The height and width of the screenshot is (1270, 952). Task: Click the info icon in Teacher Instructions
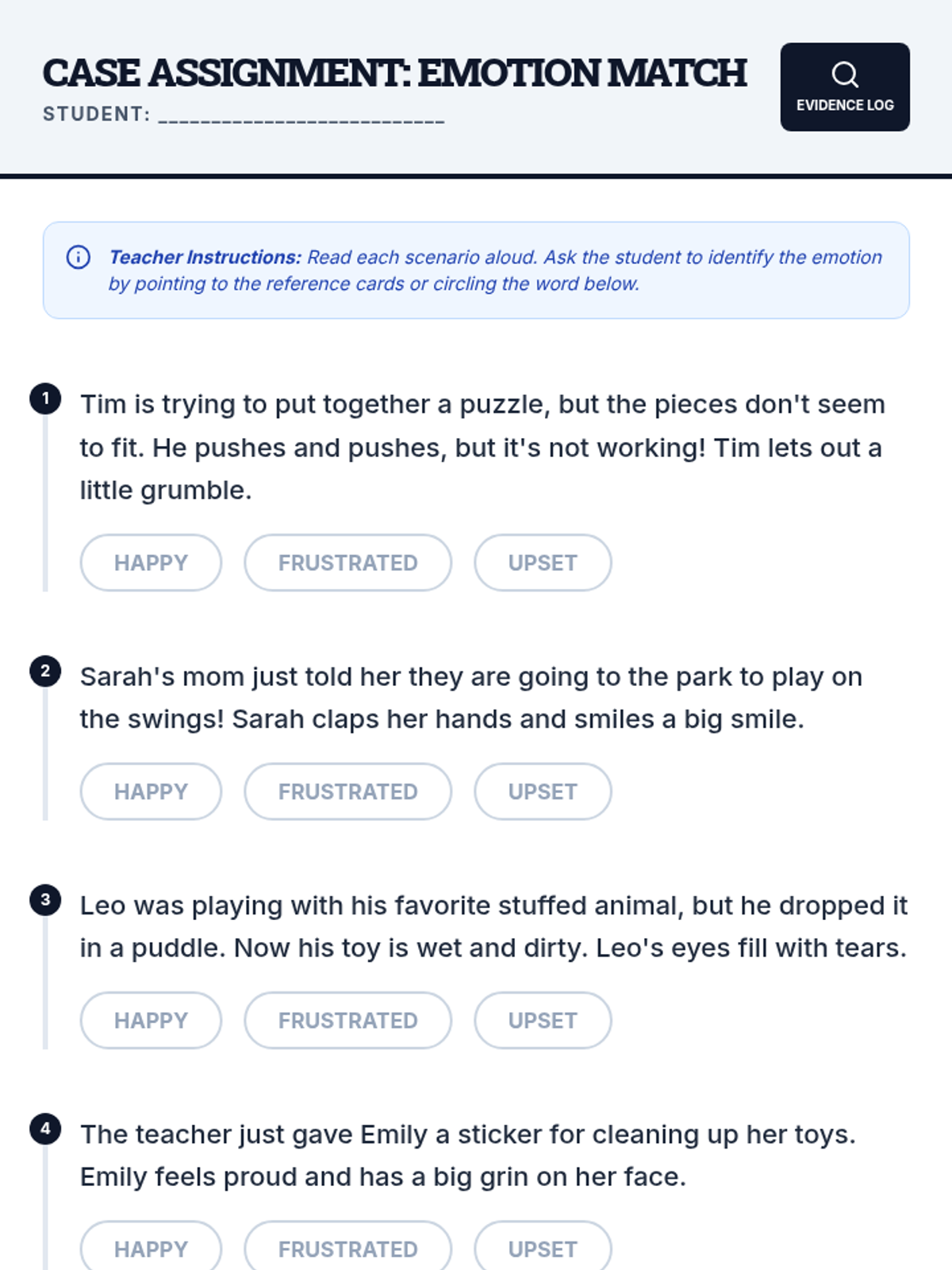[79, 257]
